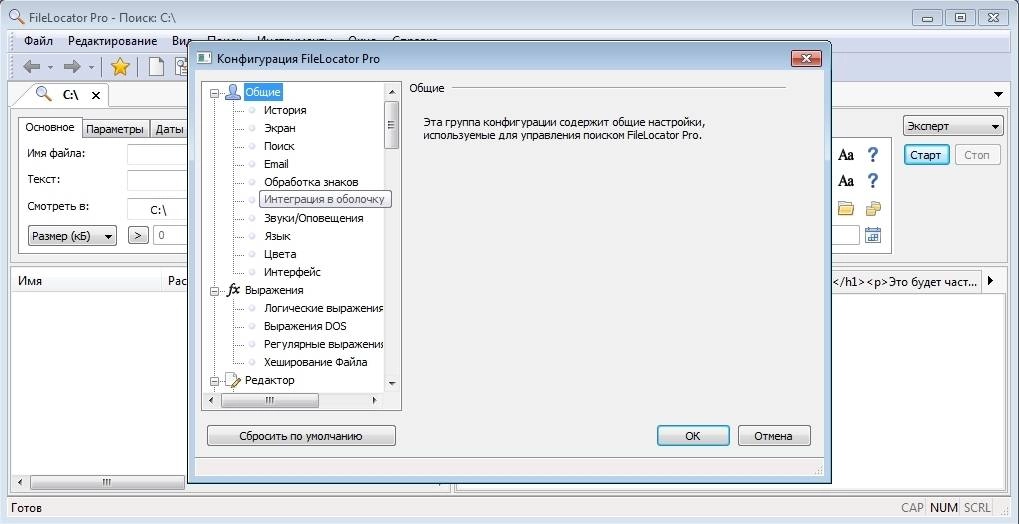Click the tree vertical scrollbar thumb
Image resolution: width=1019 pixels, height=524 pixels.
pyautogui.click(x=391, y=125)
